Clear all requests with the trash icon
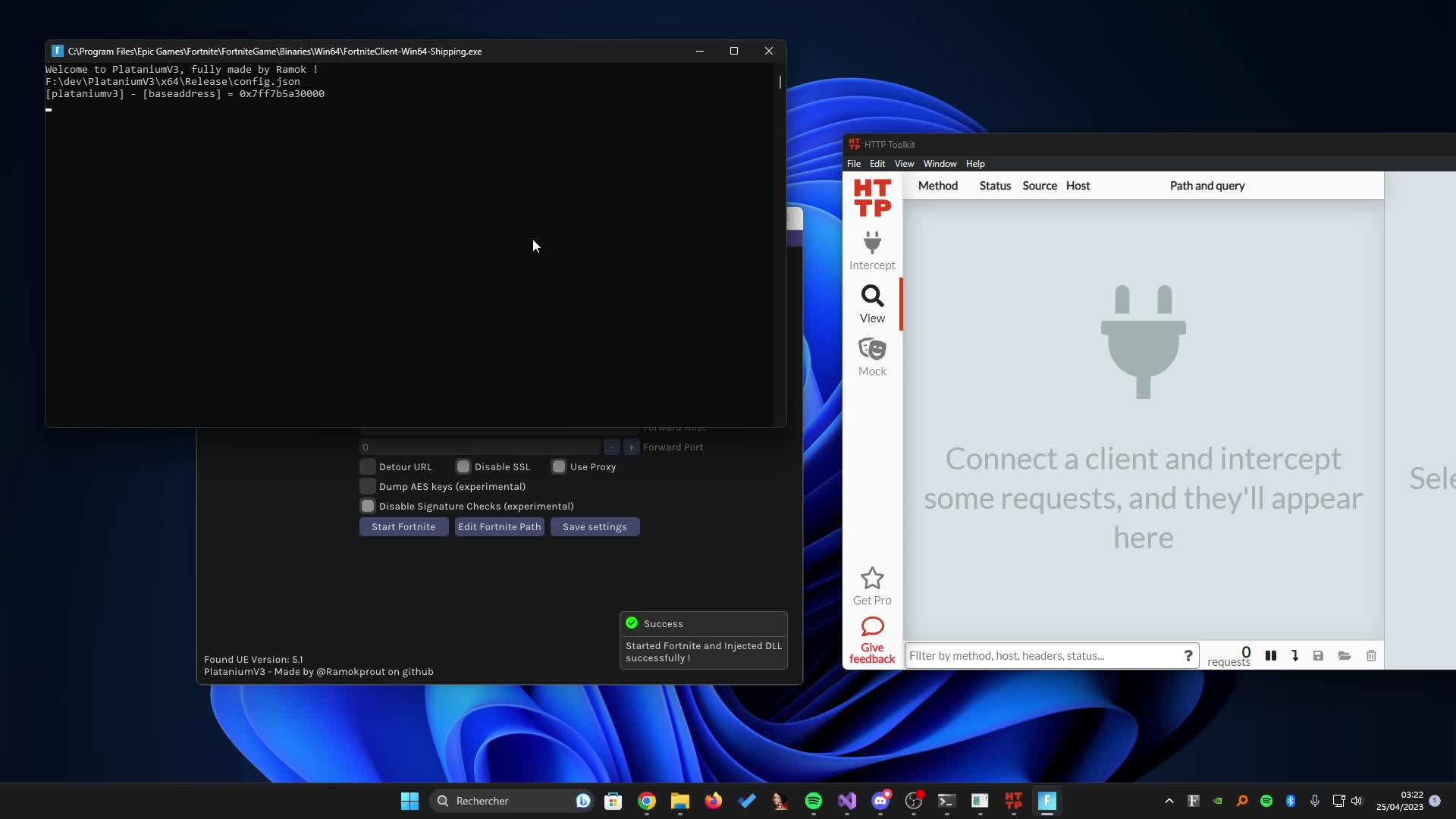This screenshot has width=1456, height=819. coord(1371,656)
